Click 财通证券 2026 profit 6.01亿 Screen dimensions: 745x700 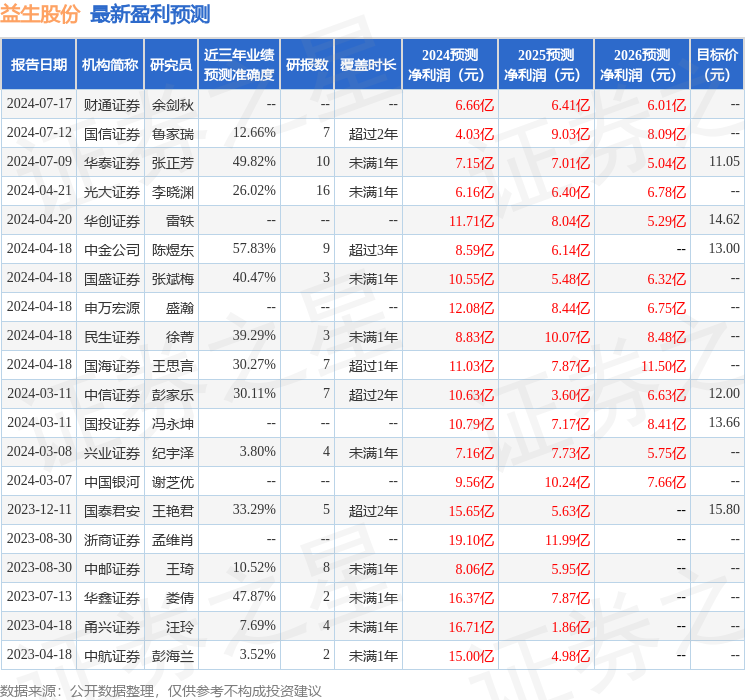pyautogui.click(x=666, y=105)
